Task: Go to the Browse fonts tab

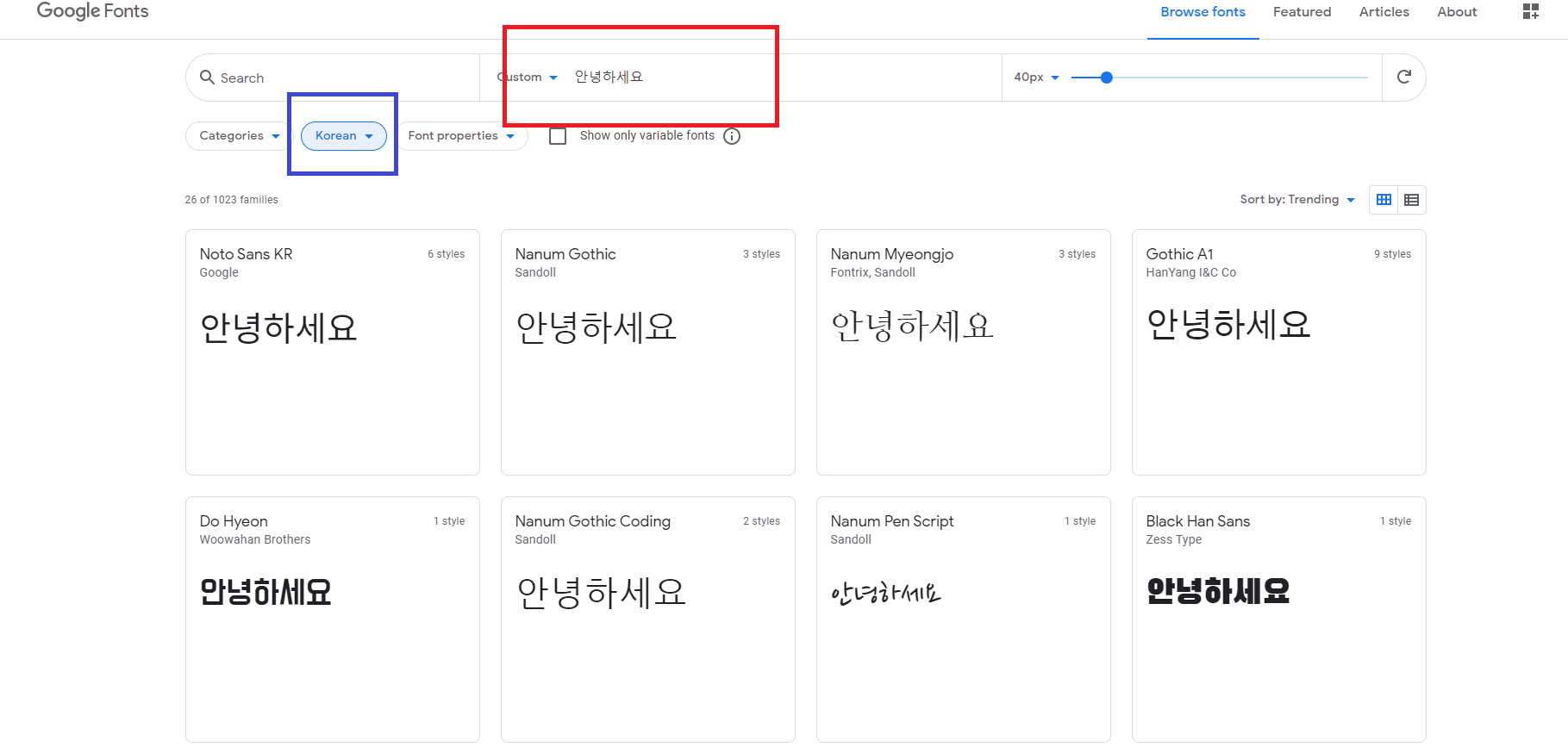Action: pyautogui.click(x=1203, y=12)
